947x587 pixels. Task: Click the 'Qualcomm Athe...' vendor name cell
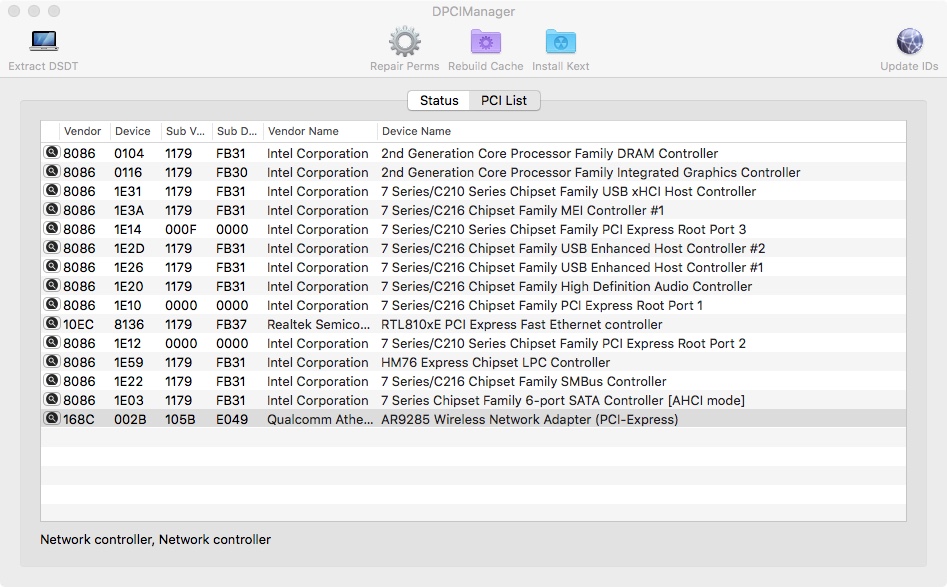[x=320, y=420]
